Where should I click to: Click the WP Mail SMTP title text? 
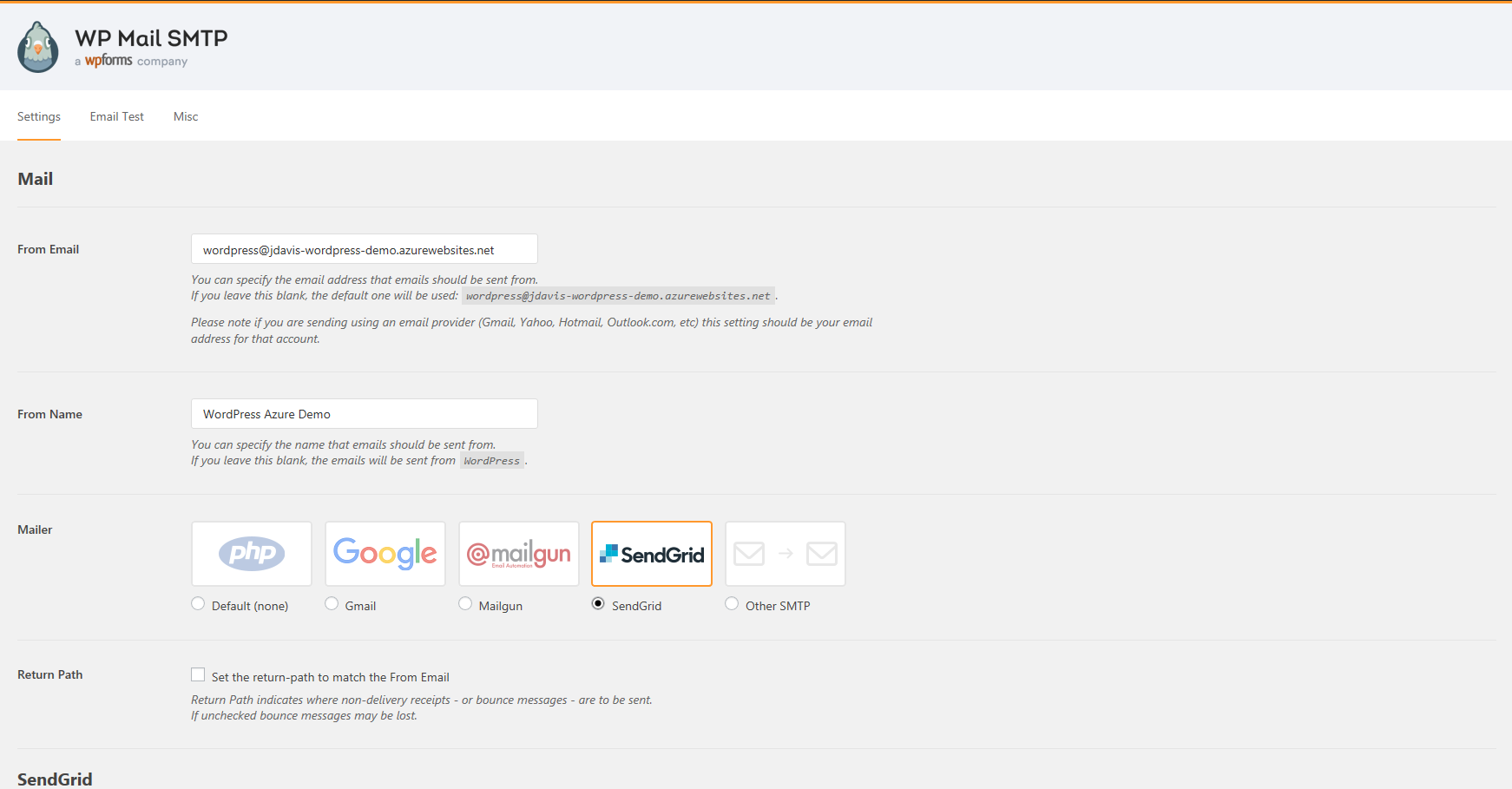coord(151,38)
